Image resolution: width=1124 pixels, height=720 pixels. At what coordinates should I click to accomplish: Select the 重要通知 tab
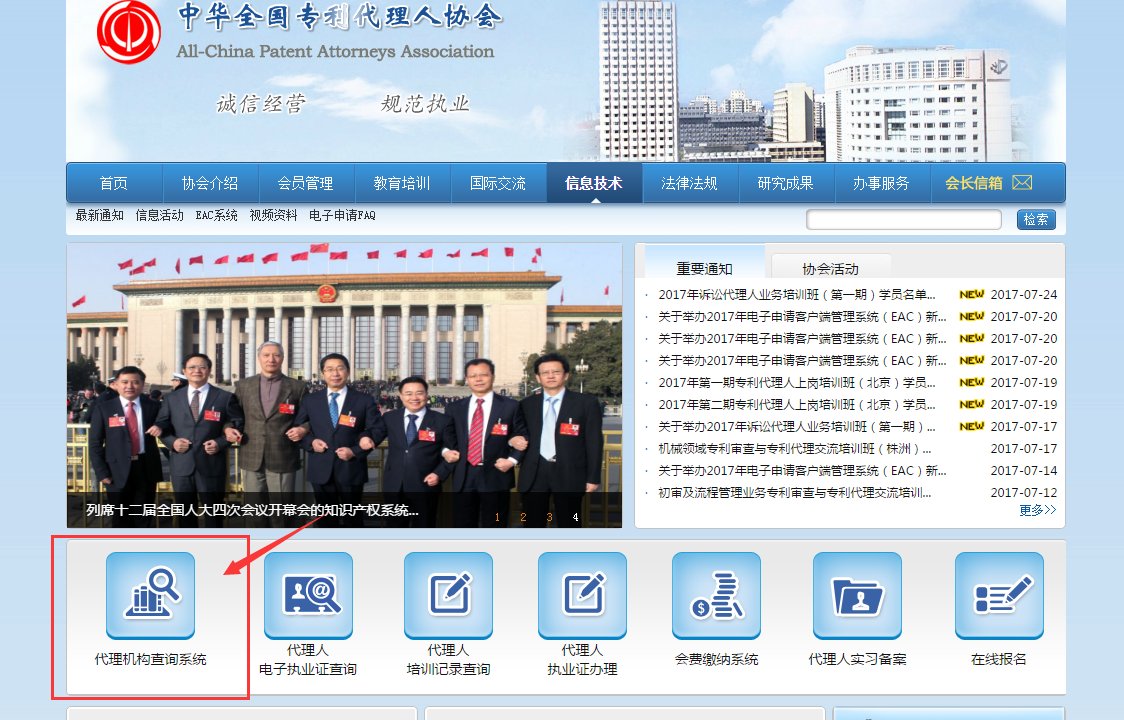[706, 267]
